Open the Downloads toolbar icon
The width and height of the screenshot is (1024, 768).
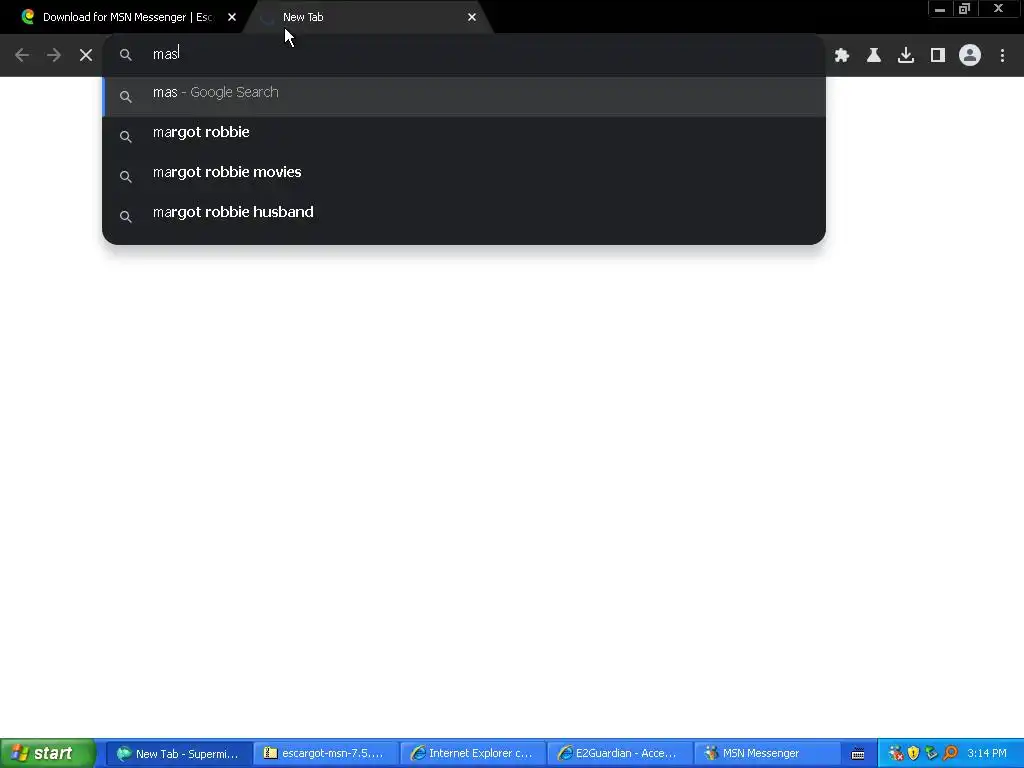(x=906, y=55)
